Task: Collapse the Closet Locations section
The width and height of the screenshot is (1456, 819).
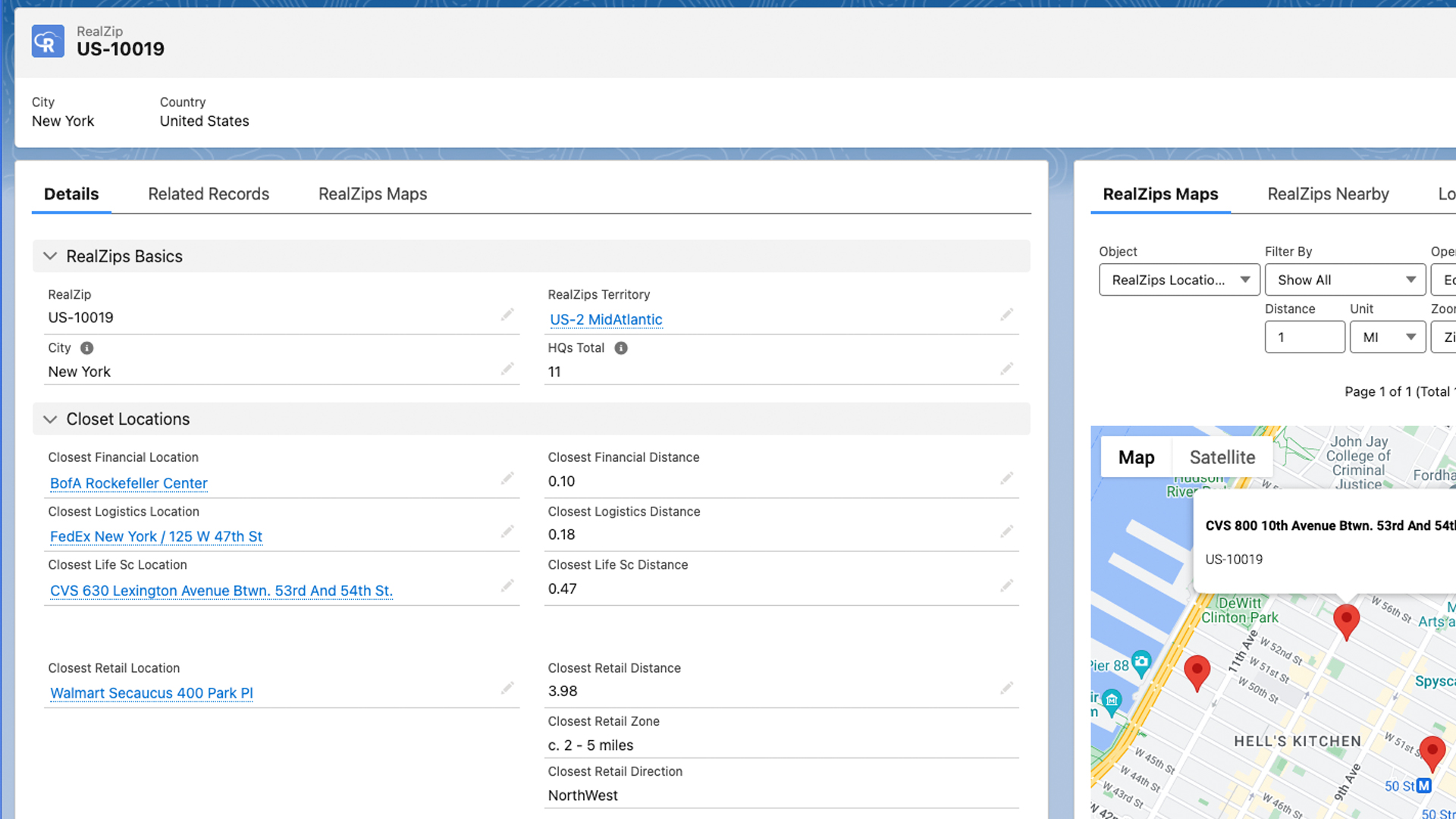Action: point(50,419)
